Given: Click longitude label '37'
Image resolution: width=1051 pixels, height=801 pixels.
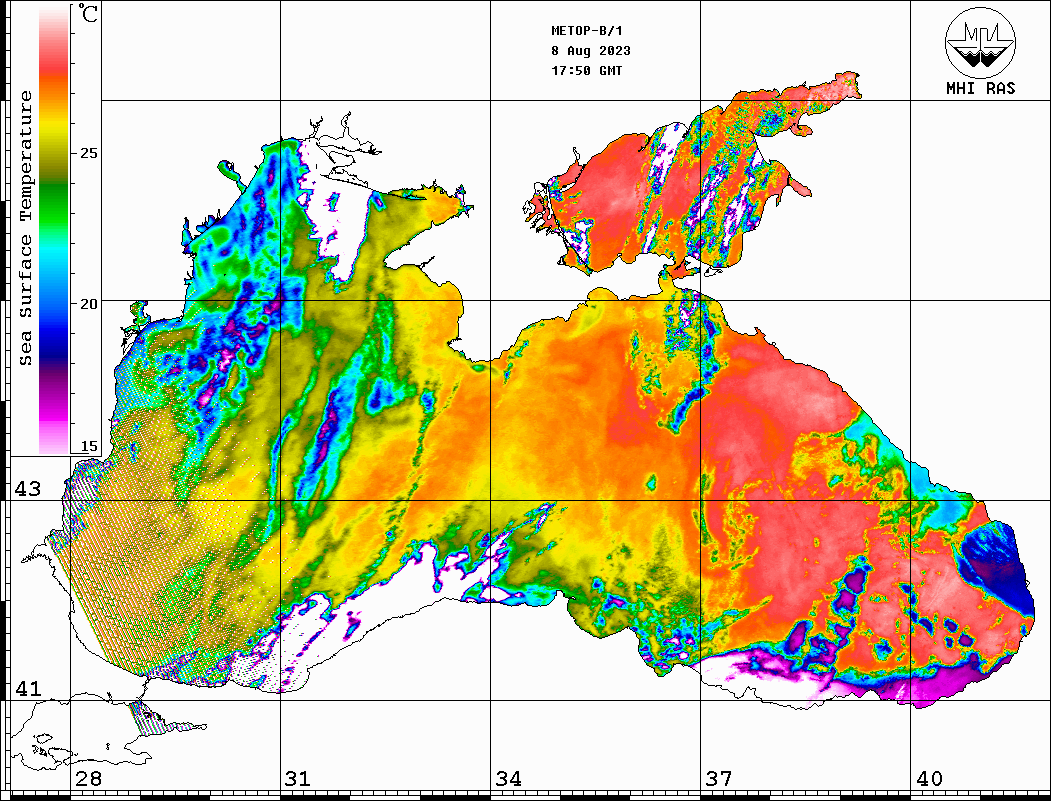Looking at the screenshot, I should click(x=719, y=778).
